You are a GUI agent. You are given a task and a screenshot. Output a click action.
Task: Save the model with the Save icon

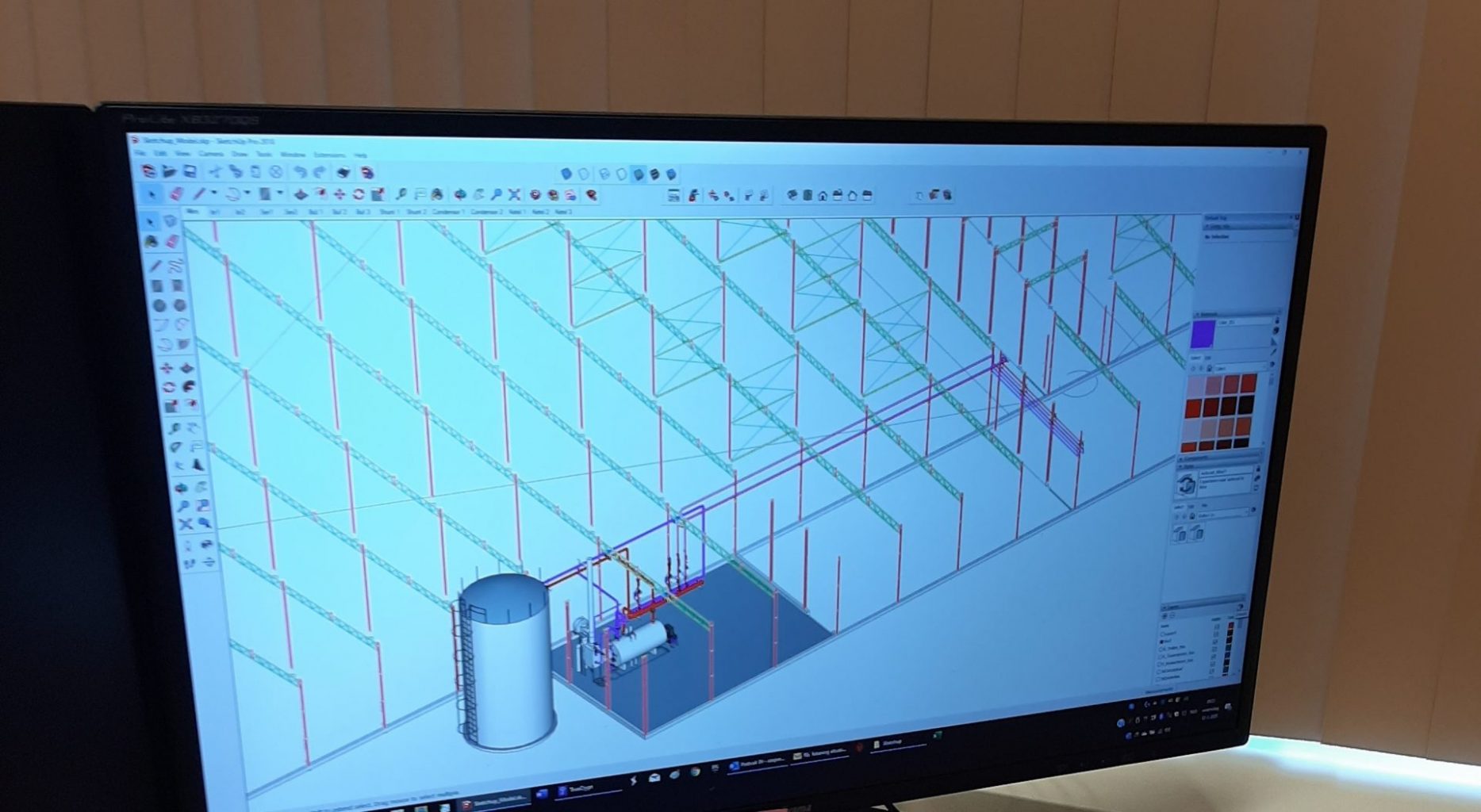(190, 171)
